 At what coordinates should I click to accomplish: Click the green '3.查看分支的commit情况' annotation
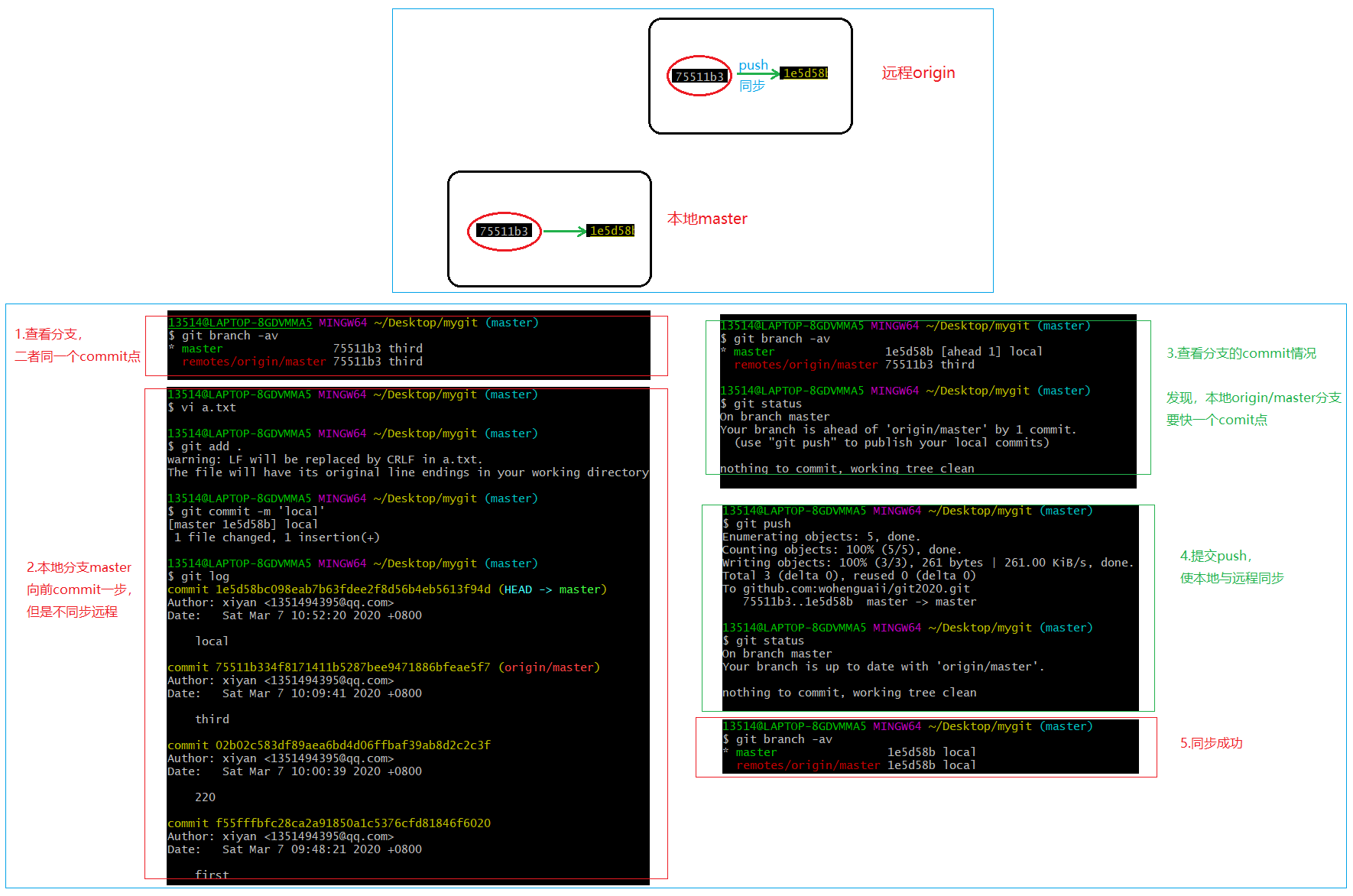pyautogui.click(x=1241, y=353)
